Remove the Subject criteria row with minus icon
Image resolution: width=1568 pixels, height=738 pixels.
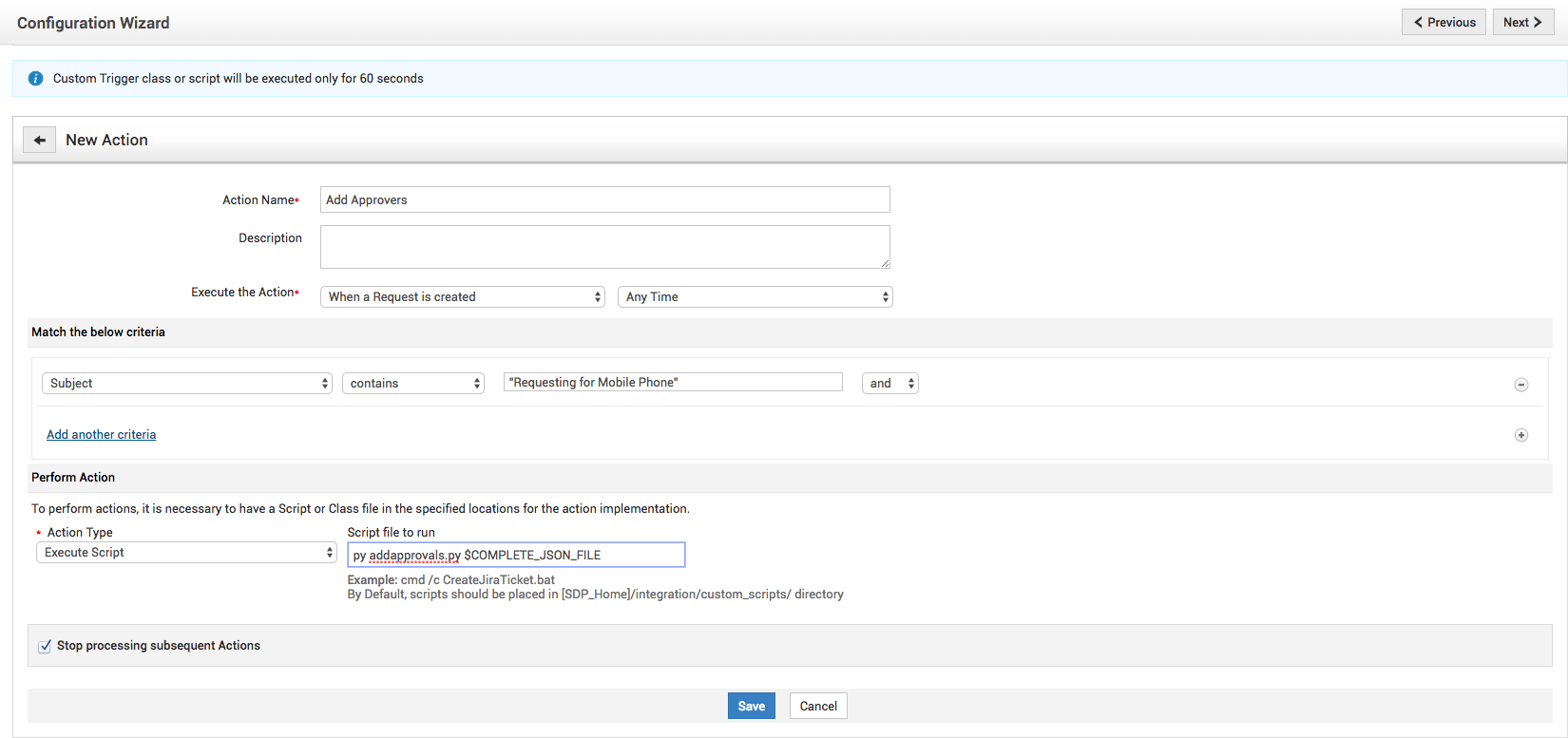[1521, 385]
